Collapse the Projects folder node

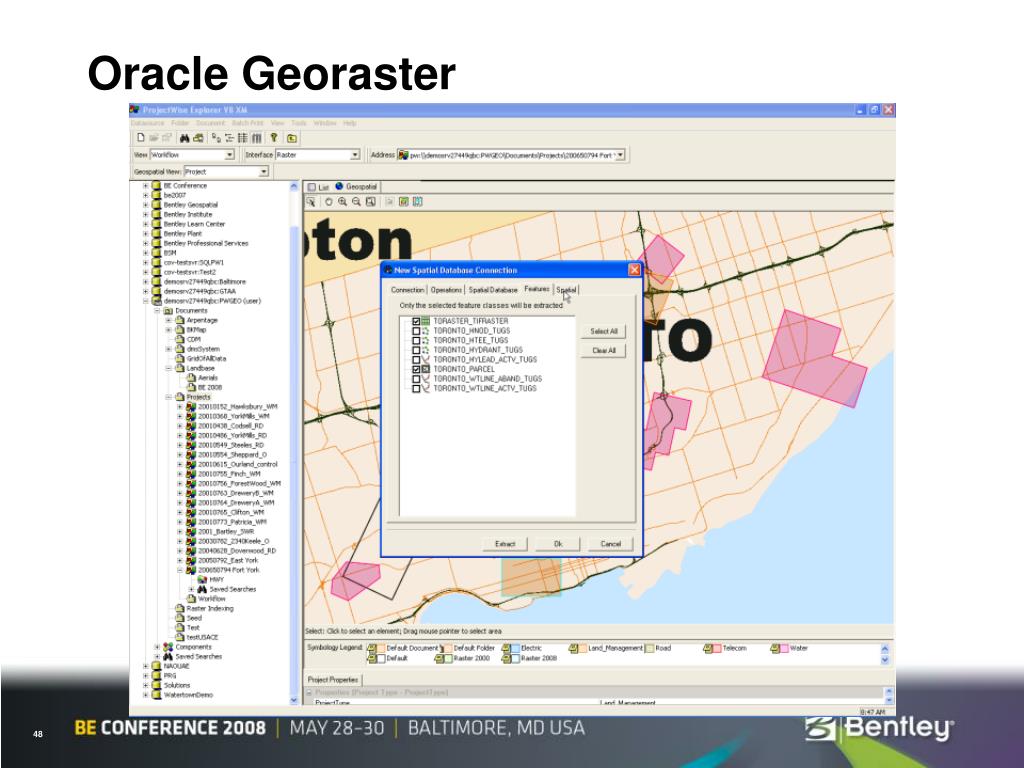168,397
